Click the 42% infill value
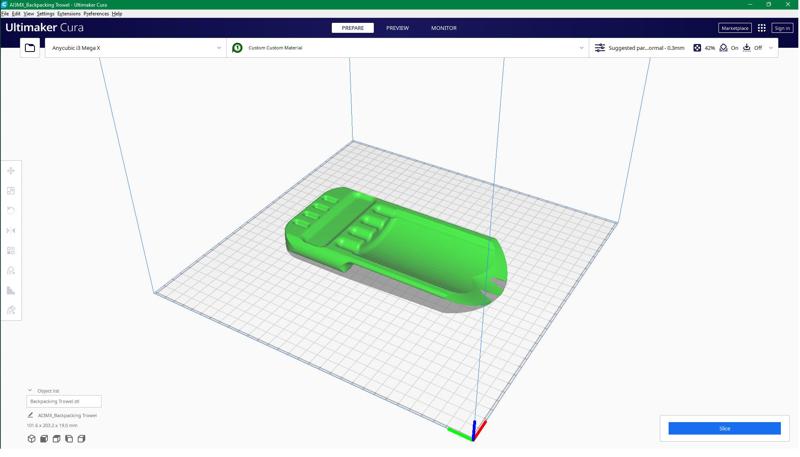This screenshot has width=800, height=457. [710, 48]
